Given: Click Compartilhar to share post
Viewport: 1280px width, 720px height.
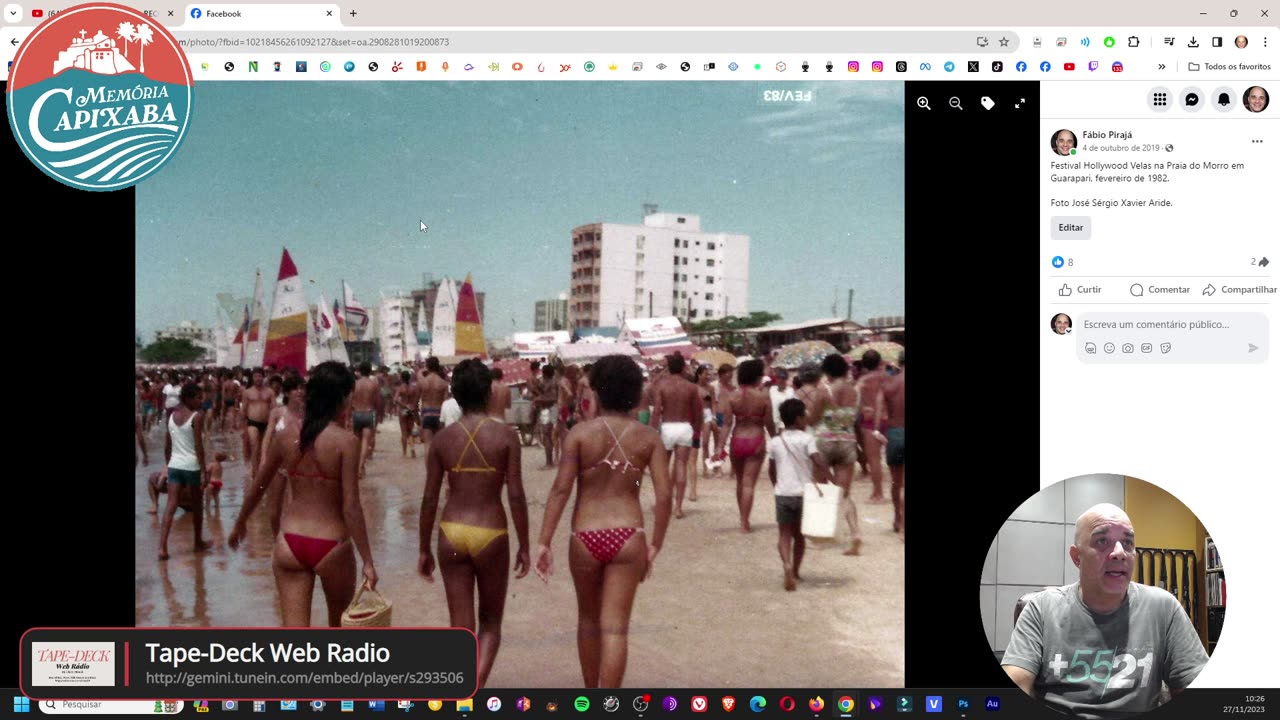Looking at the screenshot, I should (1239, 290).
